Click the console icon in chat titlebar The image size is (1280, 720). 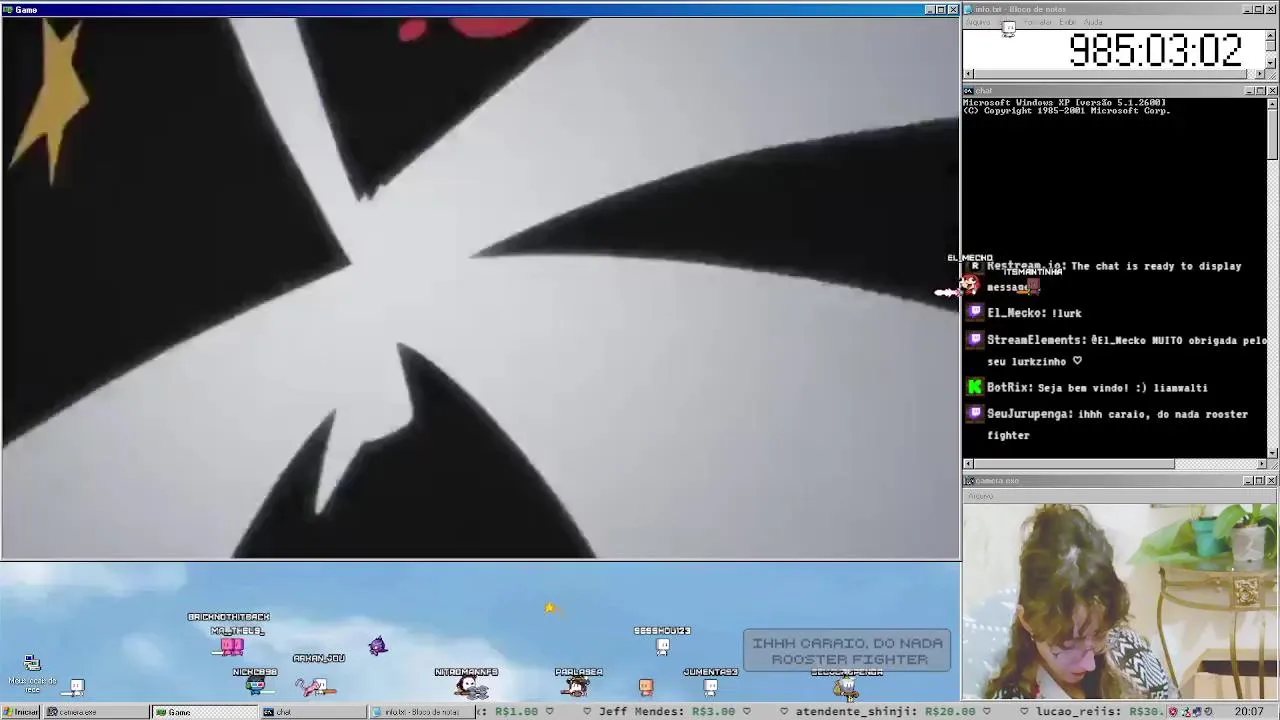968,91
